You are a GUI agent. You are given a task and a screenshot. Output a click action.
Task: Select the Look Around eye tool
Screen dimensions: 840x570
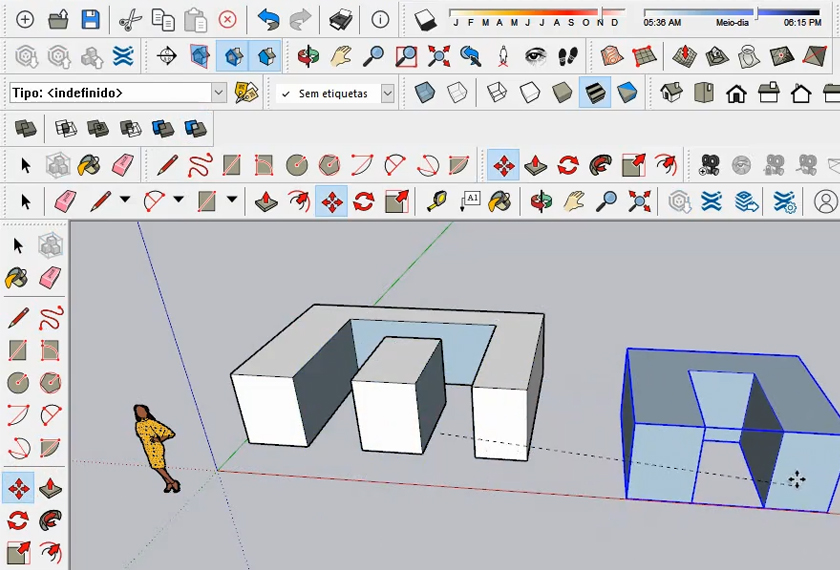(x=536, y=56)
